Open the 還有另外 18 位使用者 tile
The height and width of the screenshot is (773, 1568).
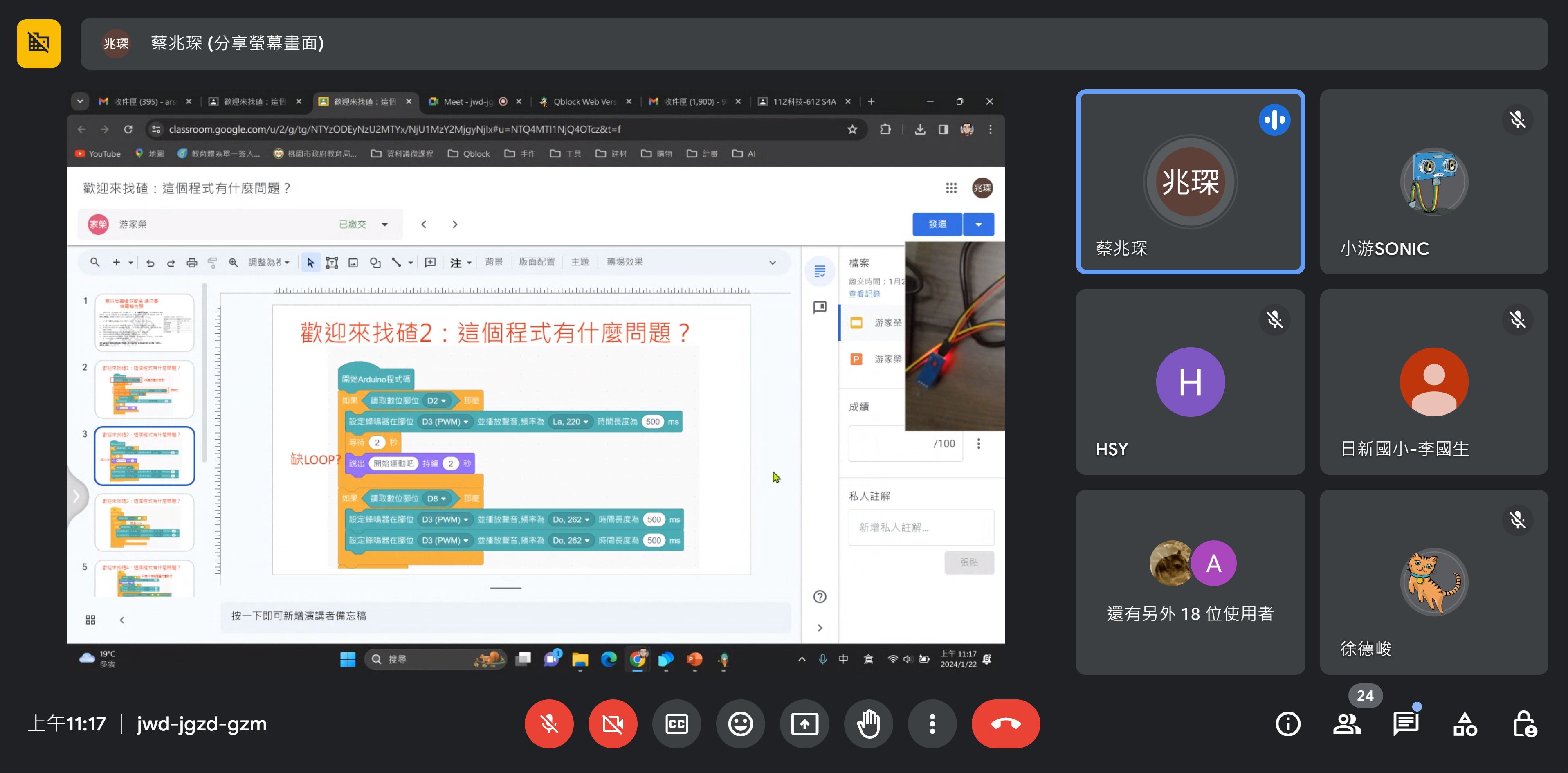1190,582
